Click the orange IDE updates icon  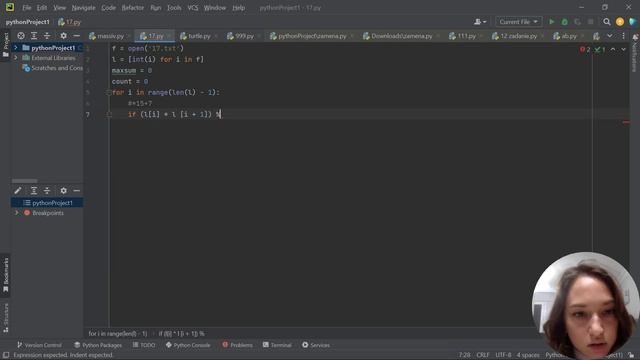pyautogui.click(x=620, y=22)
